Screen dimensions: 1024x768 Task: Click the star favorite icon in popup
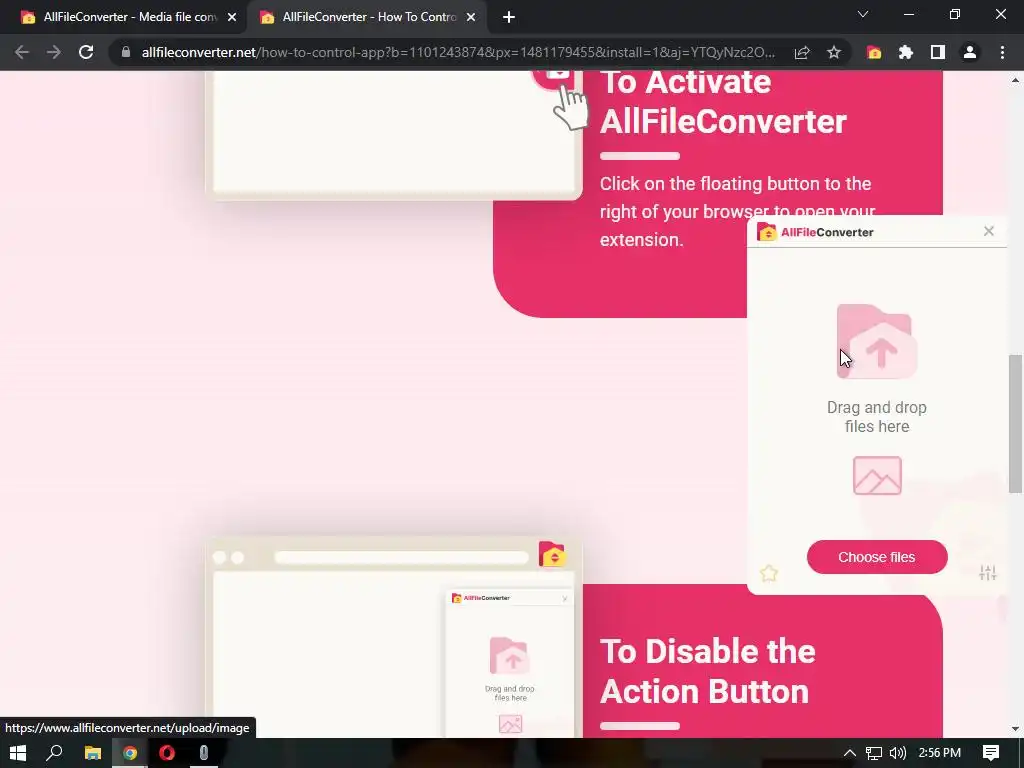point(769,573)
